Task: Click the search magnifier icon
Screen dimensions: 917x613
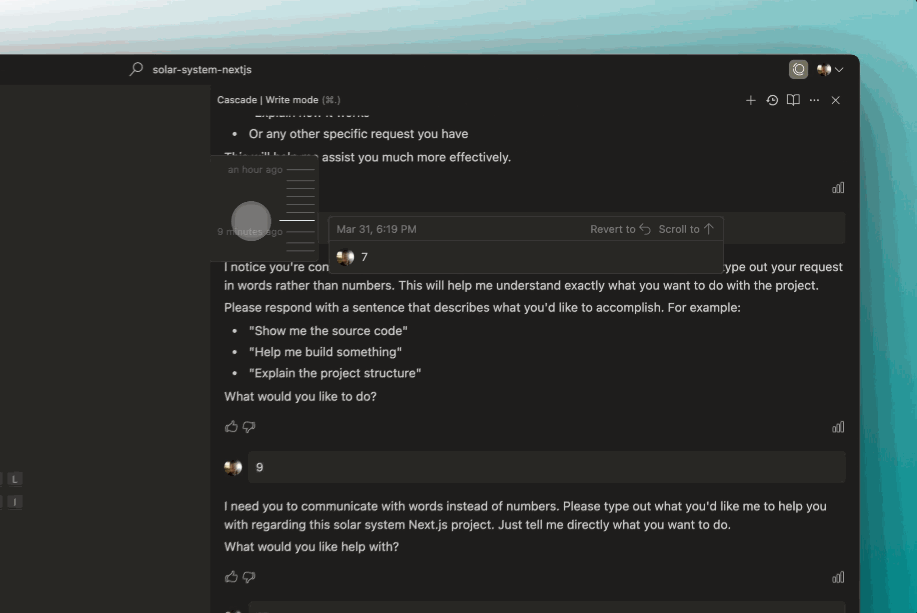Action: pyautogui.click(x=136, y=69)
